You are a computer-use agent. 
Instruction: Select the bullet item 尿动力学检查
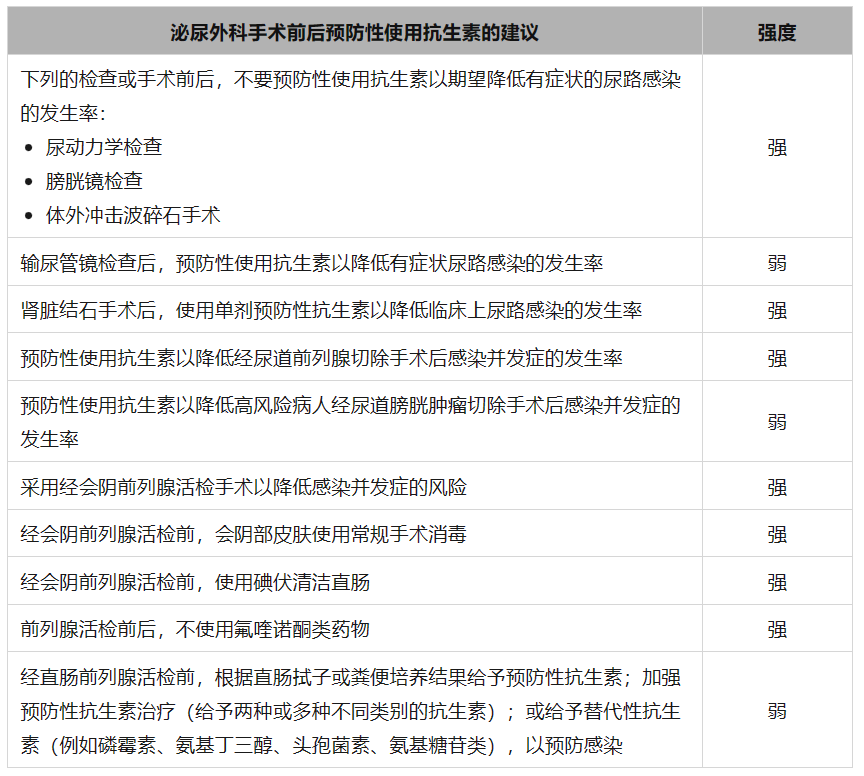coord(104,147)
